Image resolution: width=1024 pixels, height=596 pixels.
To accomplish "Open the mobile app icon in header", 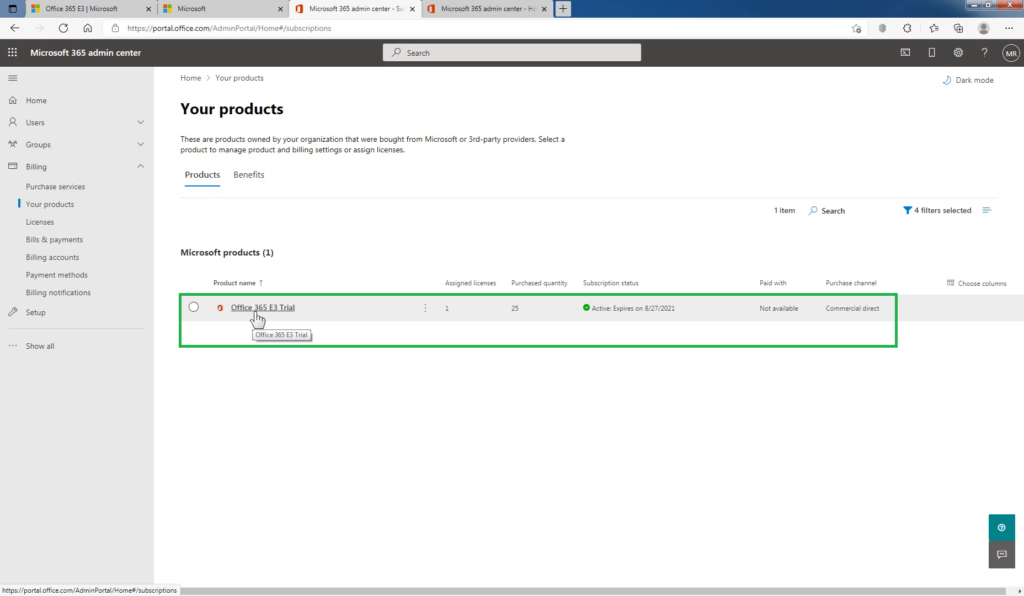I will (932, 52).
